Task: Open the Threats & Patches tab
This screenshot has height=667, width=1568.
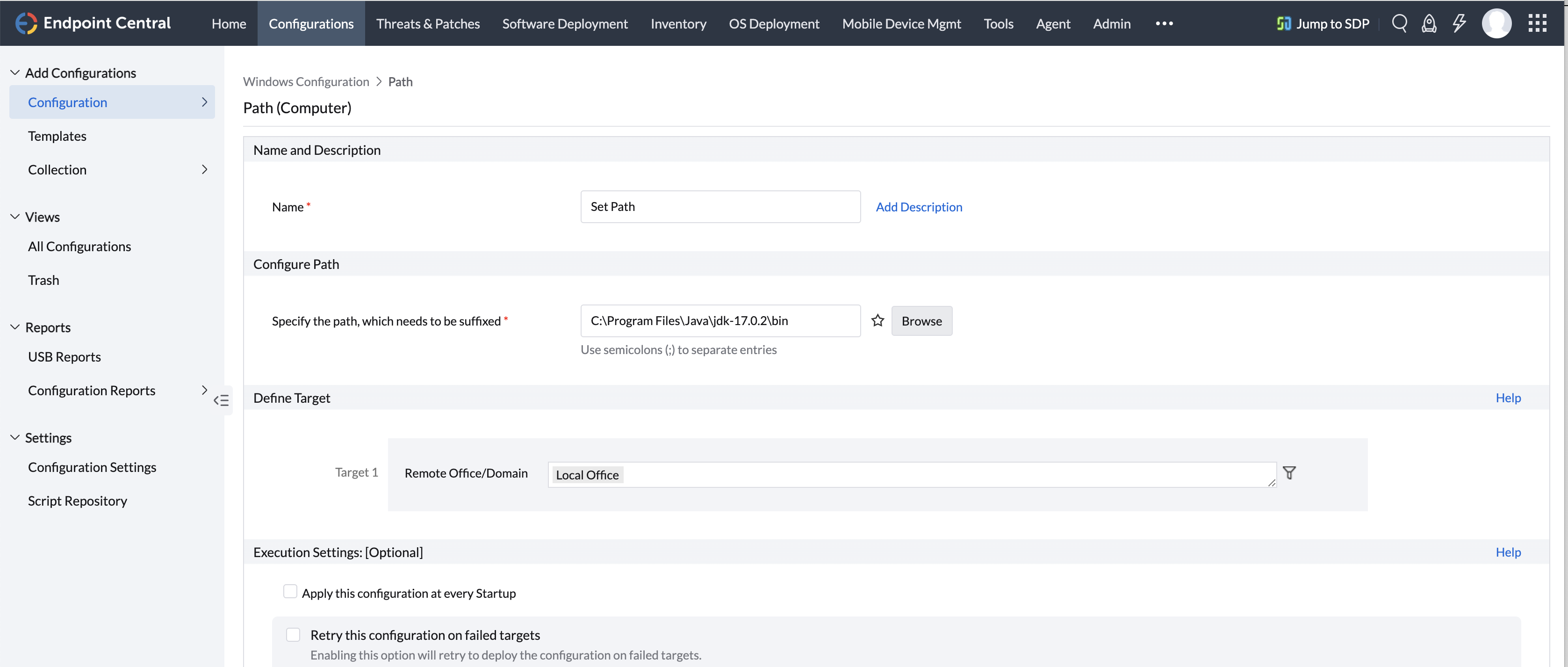Action: click(x=427, y=23)
